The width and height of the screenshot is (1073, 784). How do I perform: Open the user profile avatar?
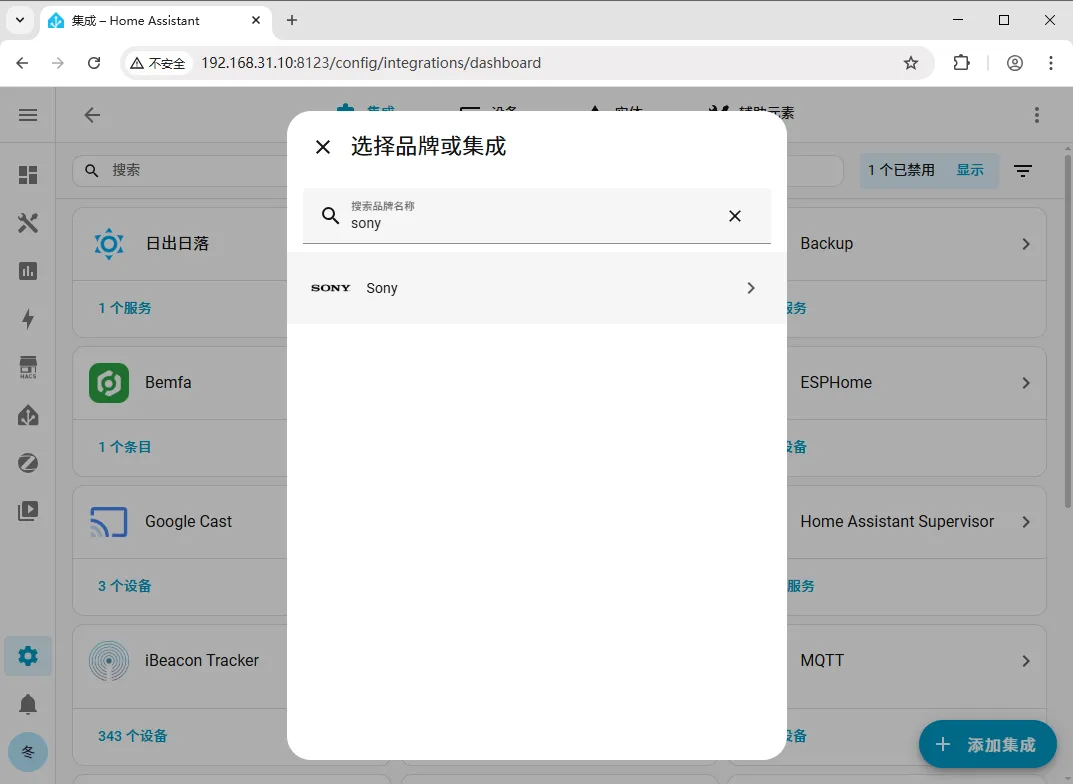click(28, 752)
